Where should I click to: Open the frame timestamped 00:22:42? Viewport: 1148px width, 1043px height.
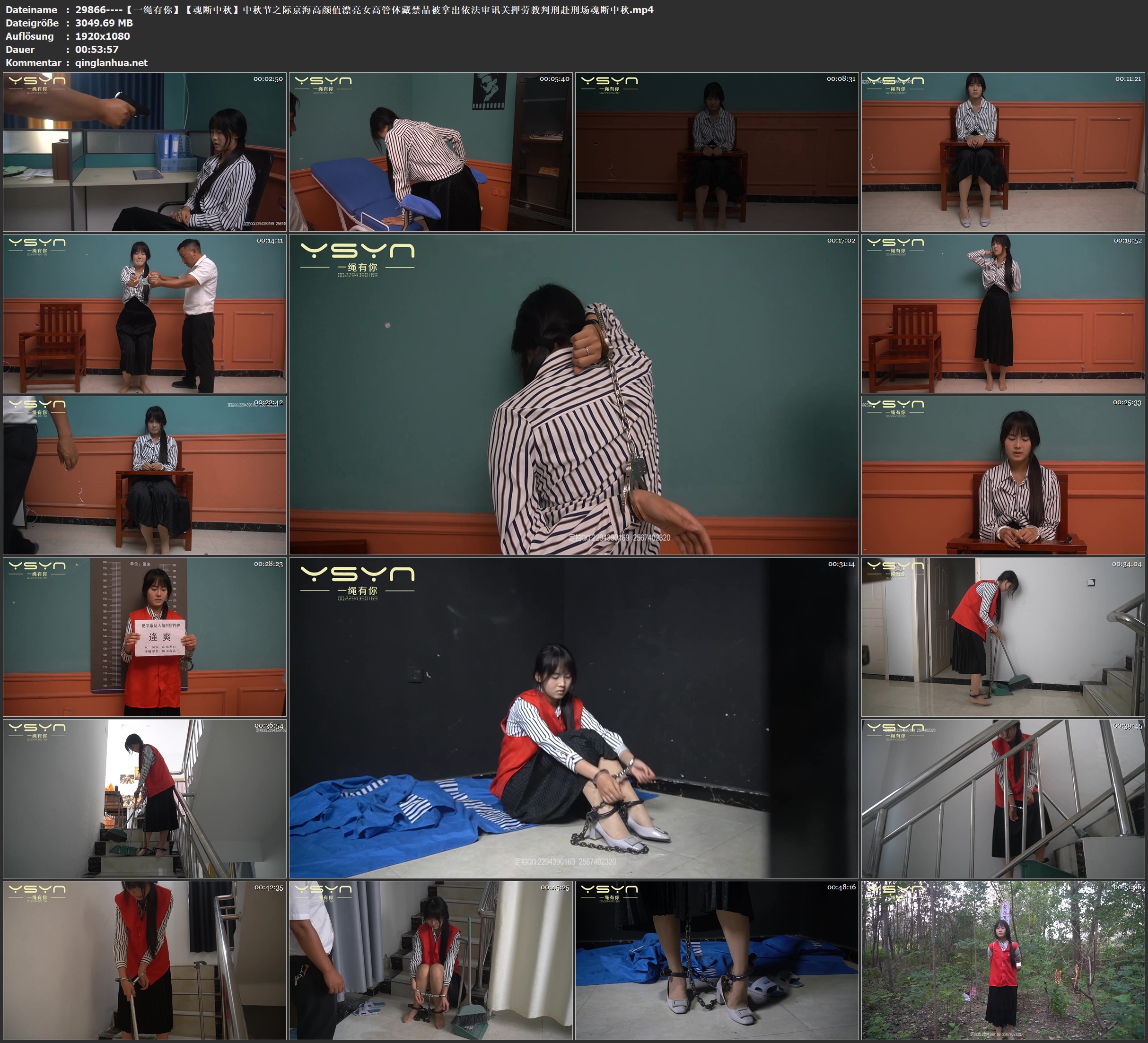(145, 475)
